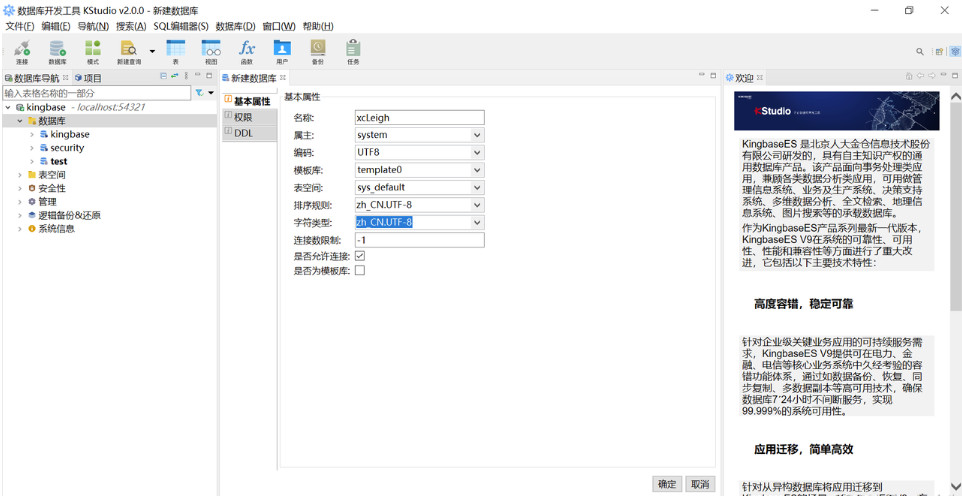
Task: Open the 排序规则 dropdown
Action: pyautogui.click(x=477, y=205)
